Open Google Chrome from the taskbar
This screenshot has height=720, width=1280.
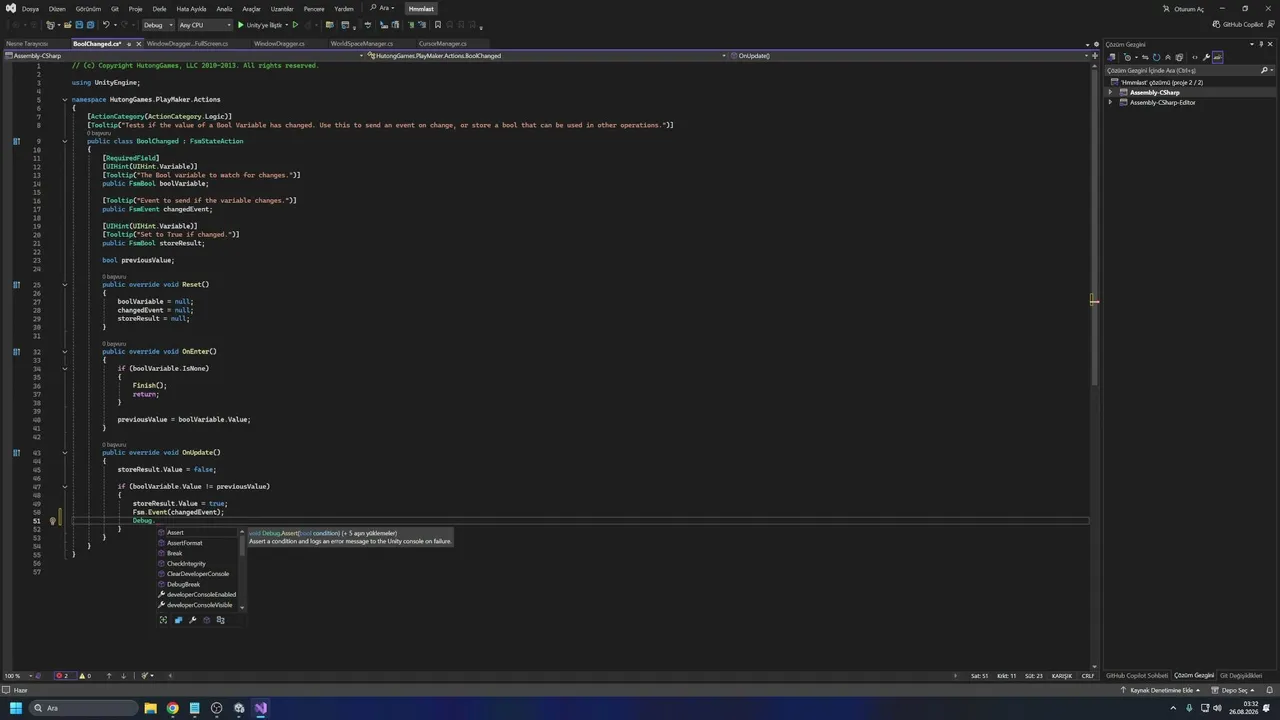(172, 708)
